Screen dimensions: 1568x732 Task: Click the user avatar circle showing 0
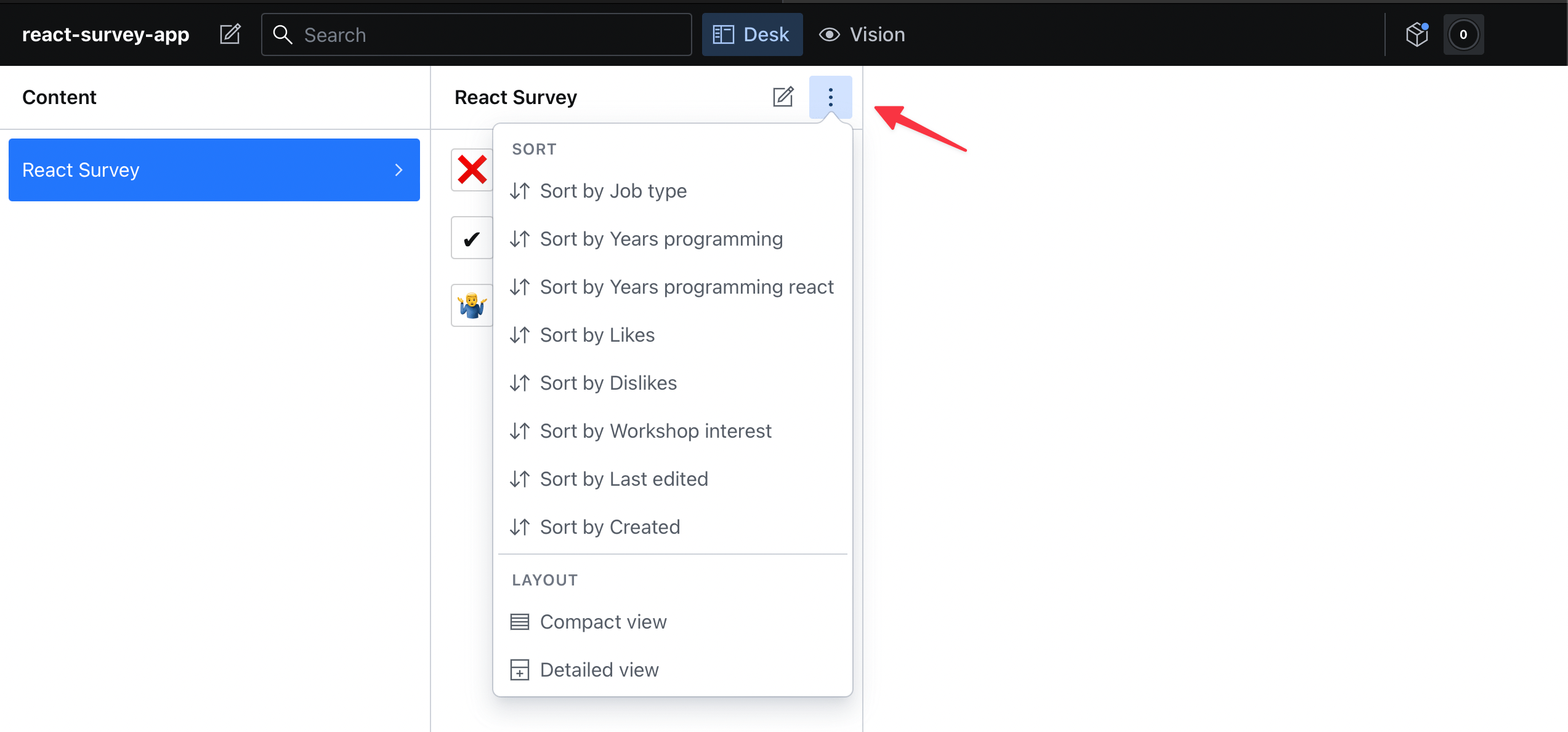point(1464,34)
